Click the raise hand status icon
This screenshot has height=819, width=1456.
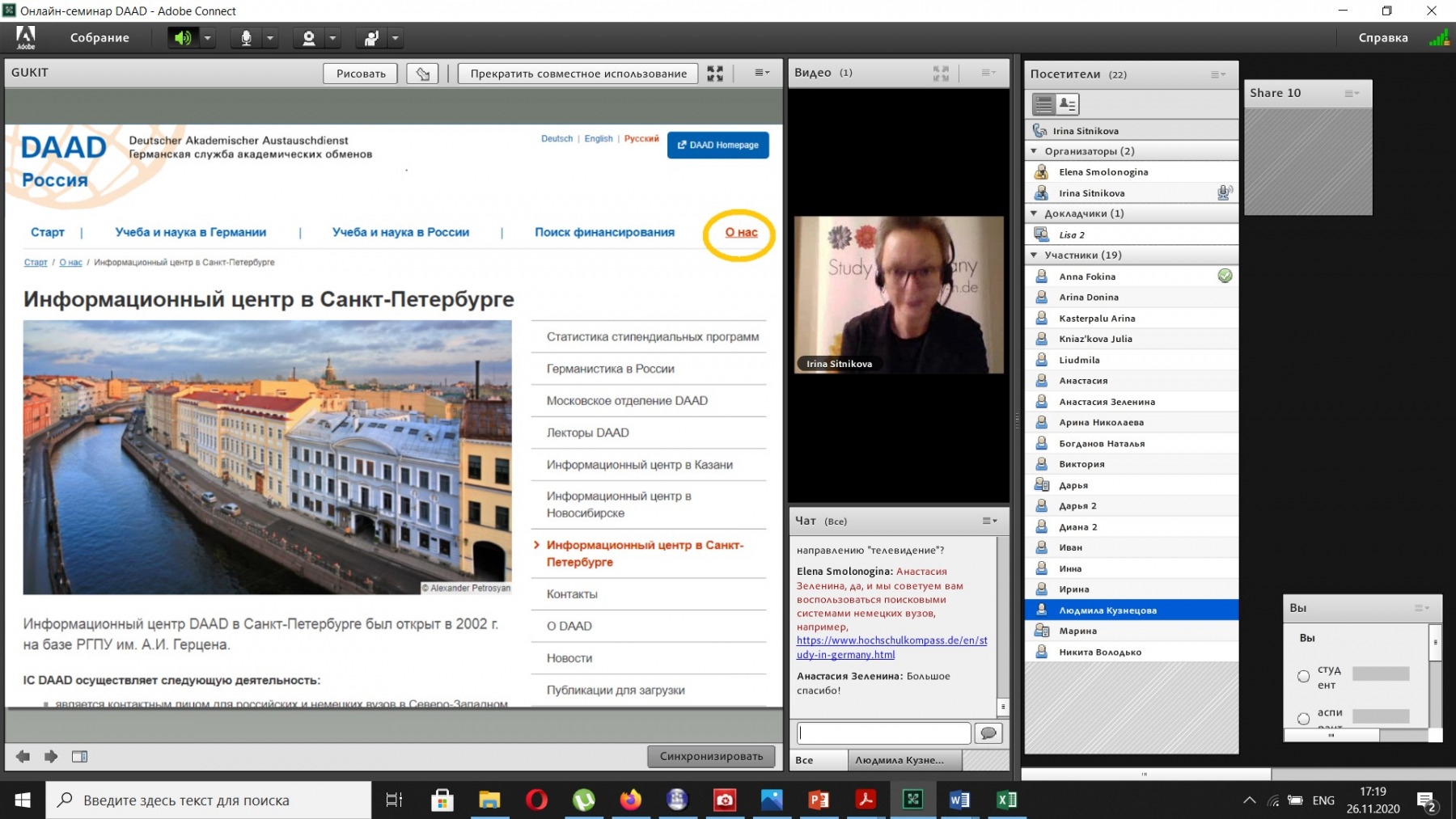coord(371,38)
